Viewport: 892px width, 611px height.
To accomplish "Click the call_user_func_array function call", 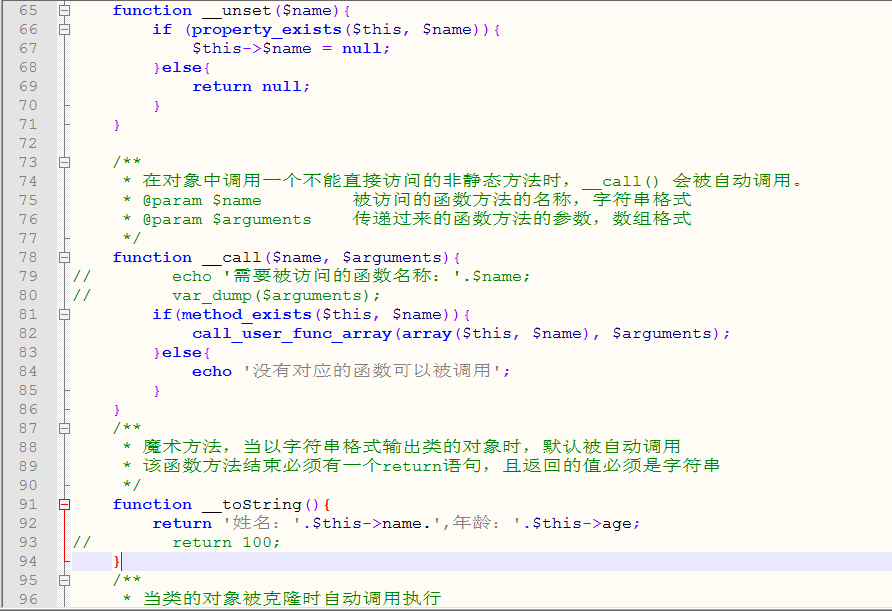I will pos(292,334).
